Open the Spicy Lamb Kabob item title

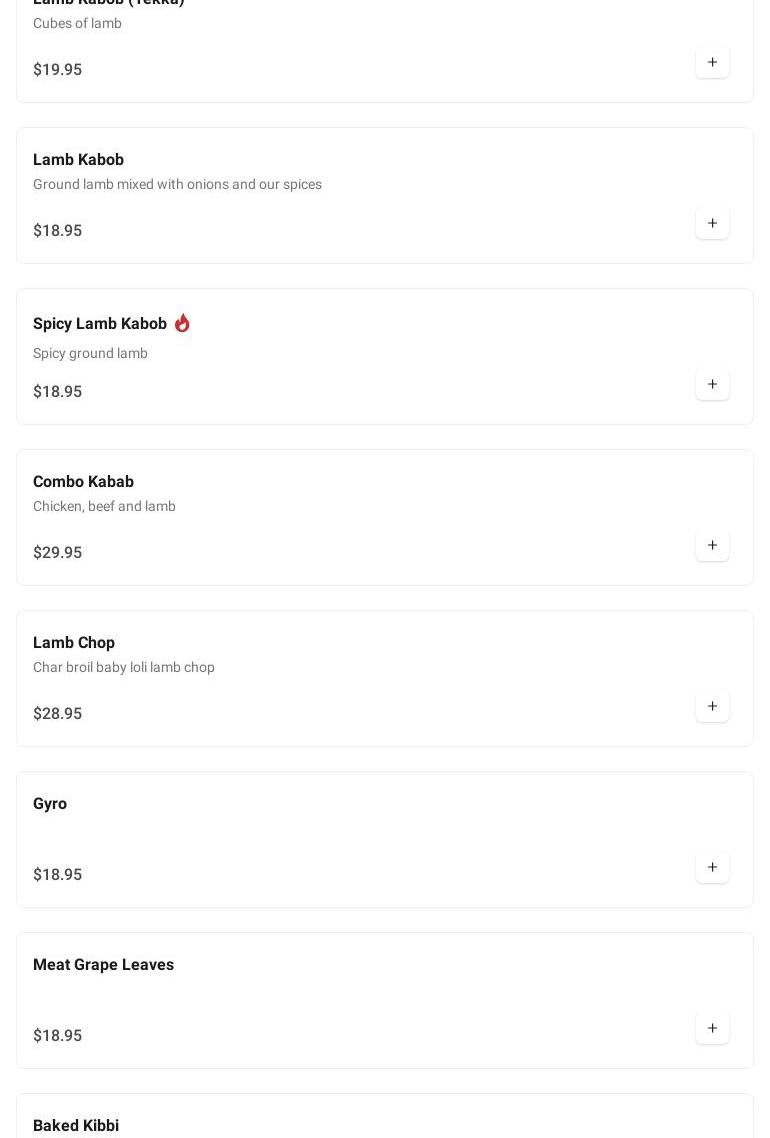100,324
